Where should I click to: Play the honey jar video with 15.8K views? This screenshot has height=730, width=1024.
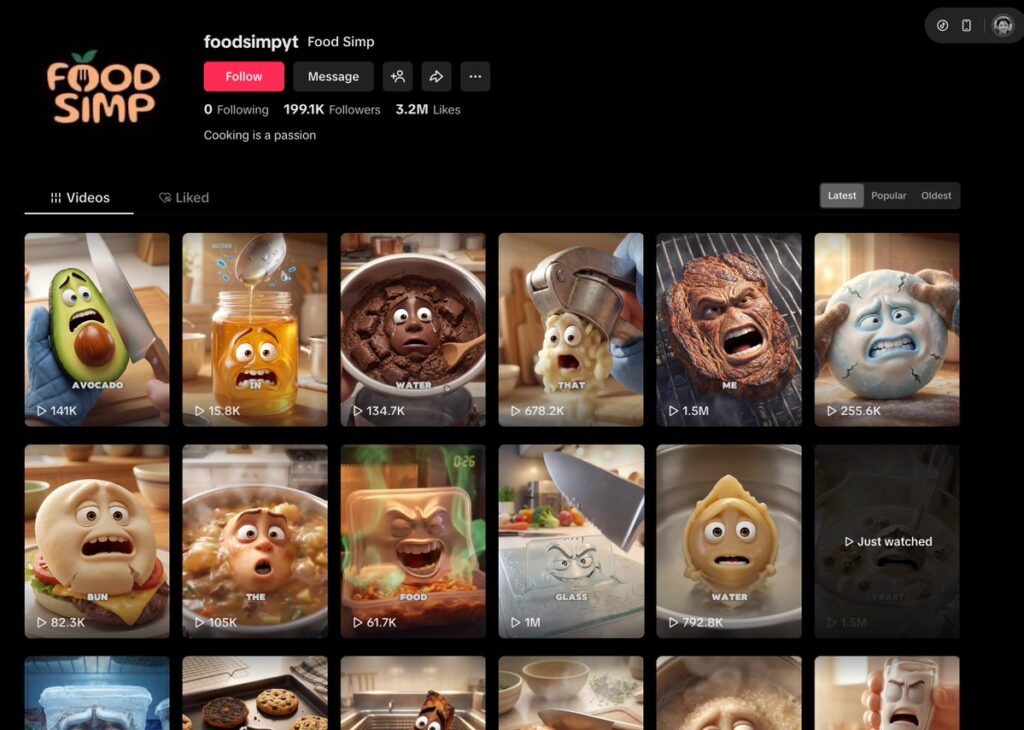[254, 329]
